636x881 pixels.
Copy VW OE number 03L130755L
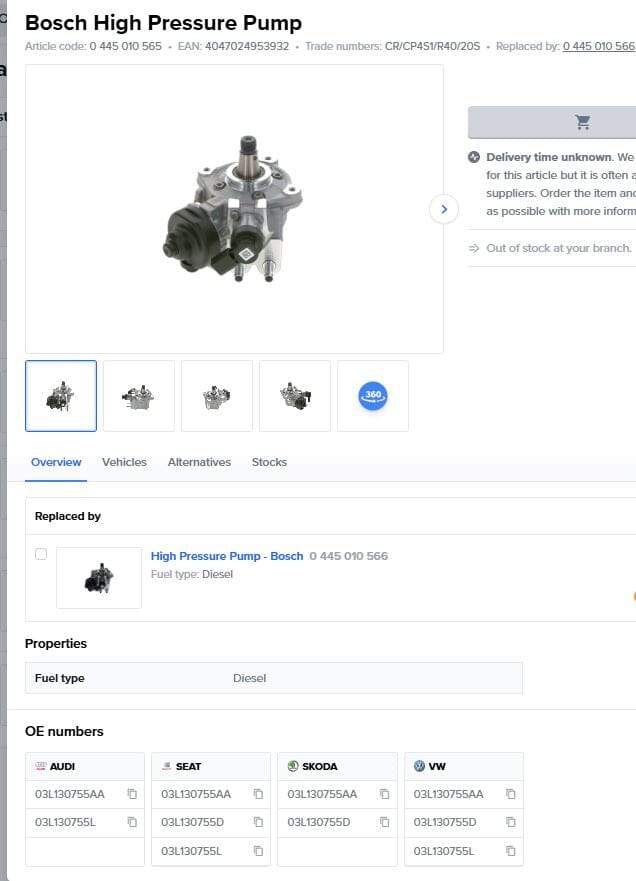tap(510, 851)
